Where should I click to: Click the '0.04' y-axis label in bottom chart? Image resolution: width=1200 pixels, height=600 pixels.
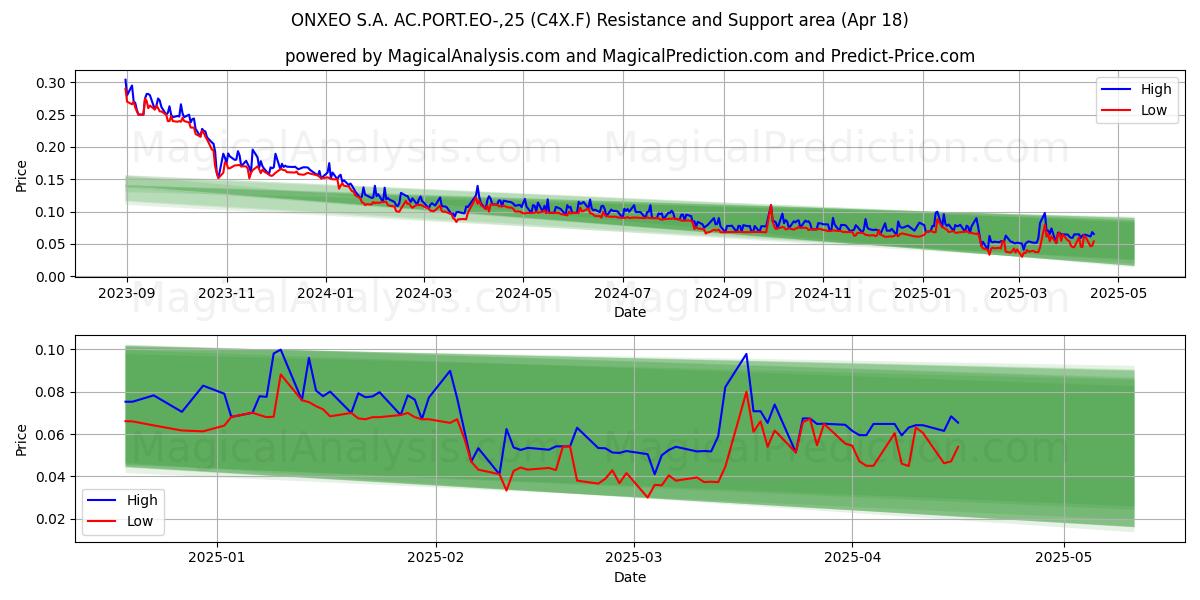pyautogui.click(x=50, y=477)
